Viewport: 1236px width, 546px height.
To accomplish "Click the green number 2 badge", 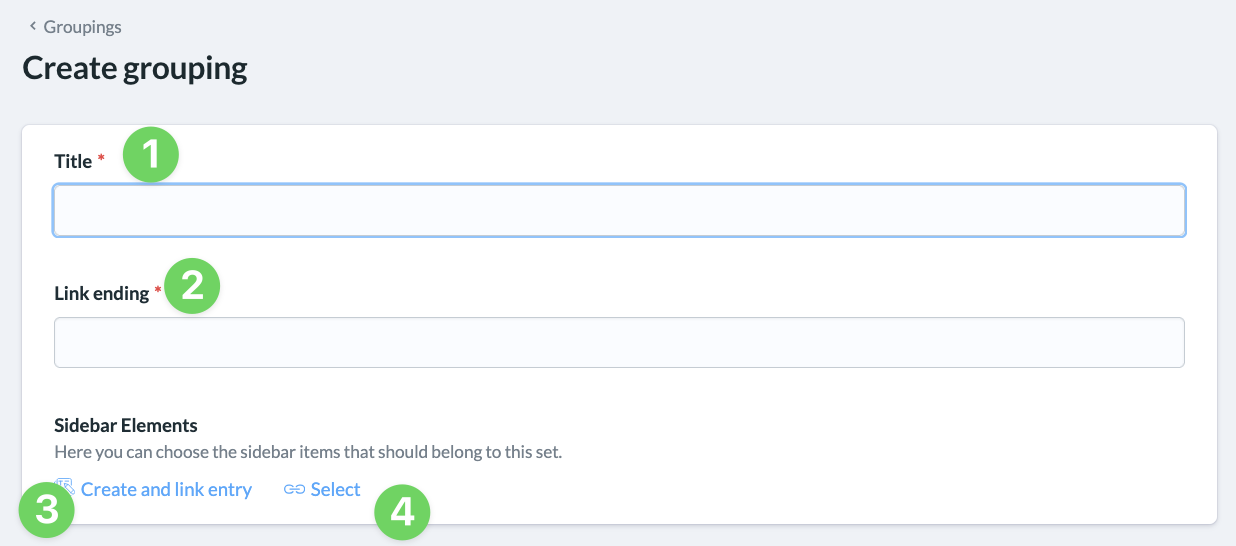I will 192,286.
